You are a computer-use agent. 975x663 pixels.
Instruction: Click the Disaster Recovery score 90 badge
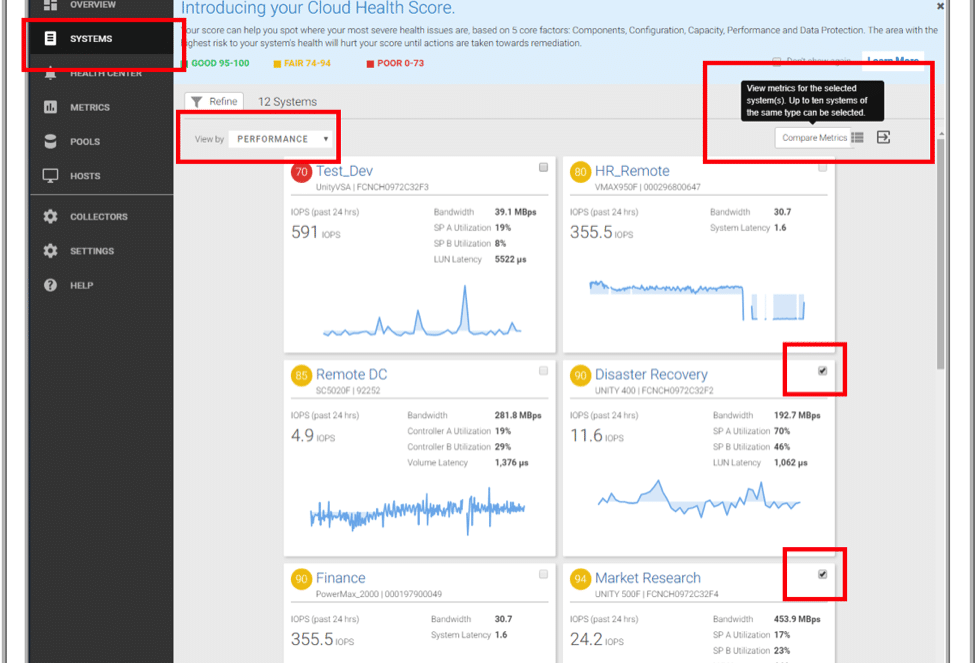580,375
